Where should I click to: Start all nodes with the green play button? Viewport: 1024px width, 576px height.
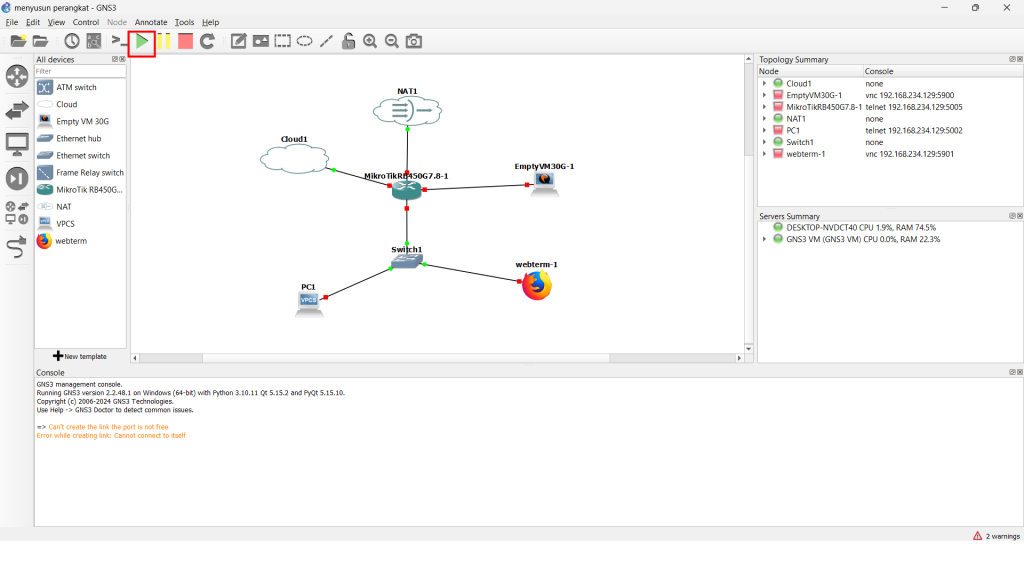coord(142,41)
